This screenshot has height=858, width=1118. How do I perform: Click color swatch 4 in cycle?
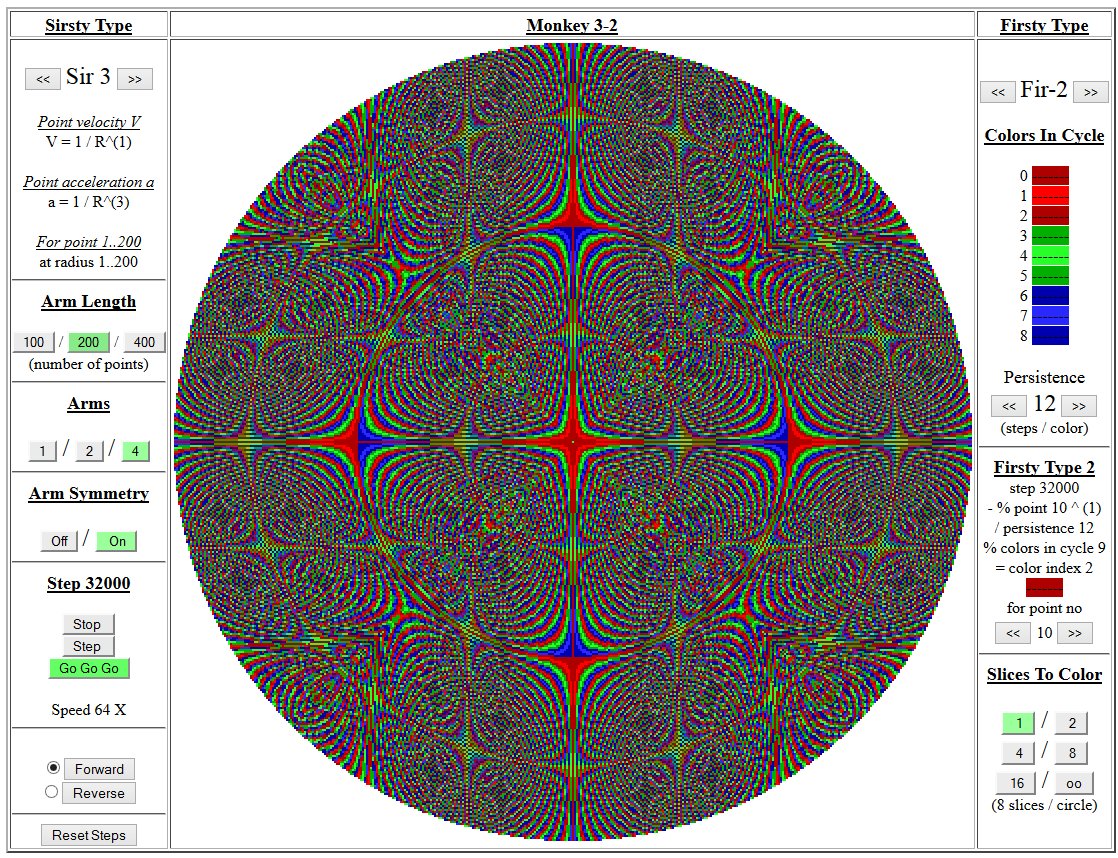click(1050, 255)
